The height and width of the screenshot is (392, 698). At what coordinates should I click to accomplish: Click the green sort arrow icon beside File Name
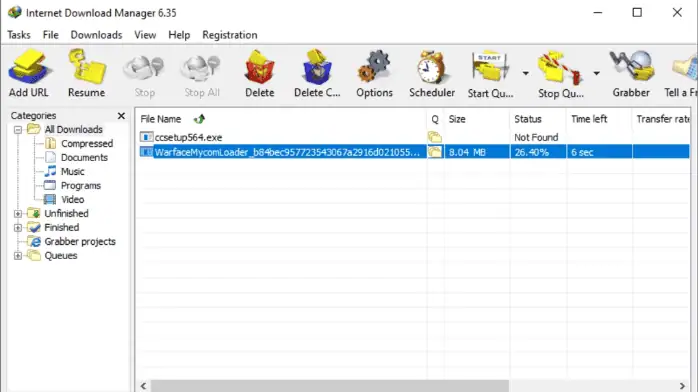click(199, 119)
